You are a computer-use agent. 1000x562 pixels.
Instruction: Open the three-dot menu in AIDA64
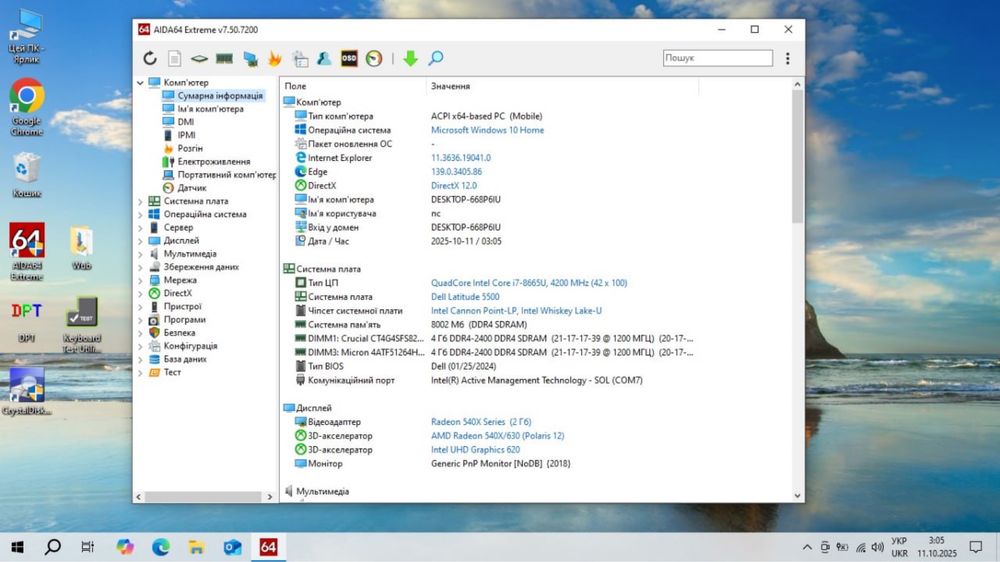pos(788,58)
